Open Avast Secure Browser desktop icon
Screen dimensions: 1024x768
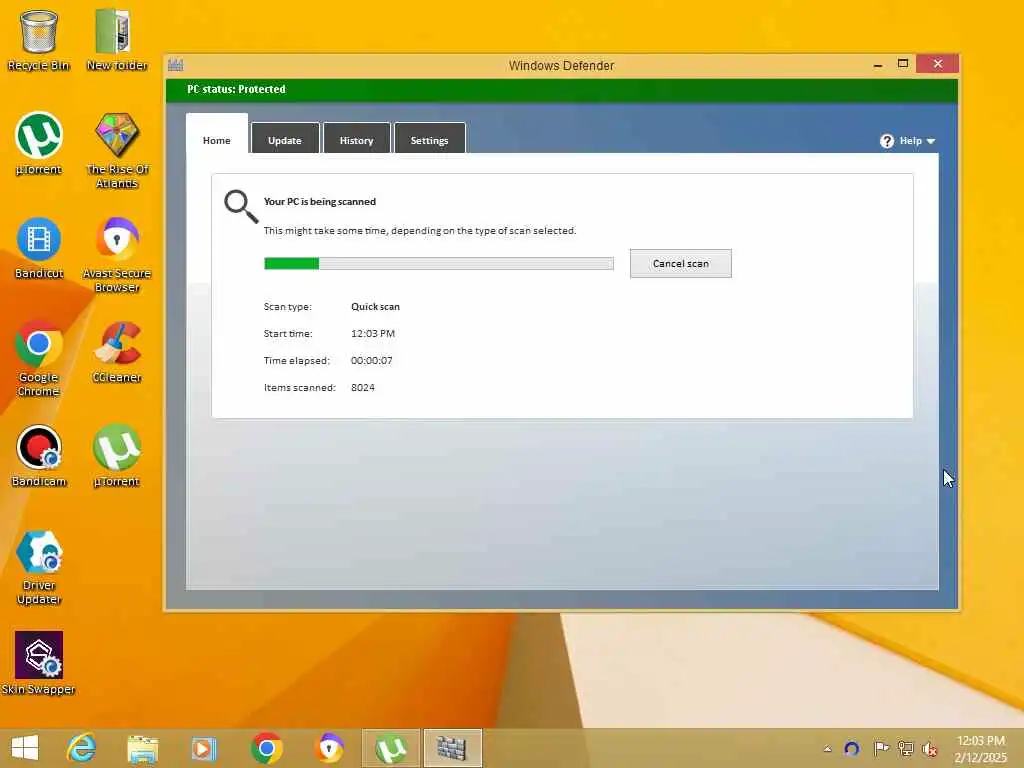[117, 255]
